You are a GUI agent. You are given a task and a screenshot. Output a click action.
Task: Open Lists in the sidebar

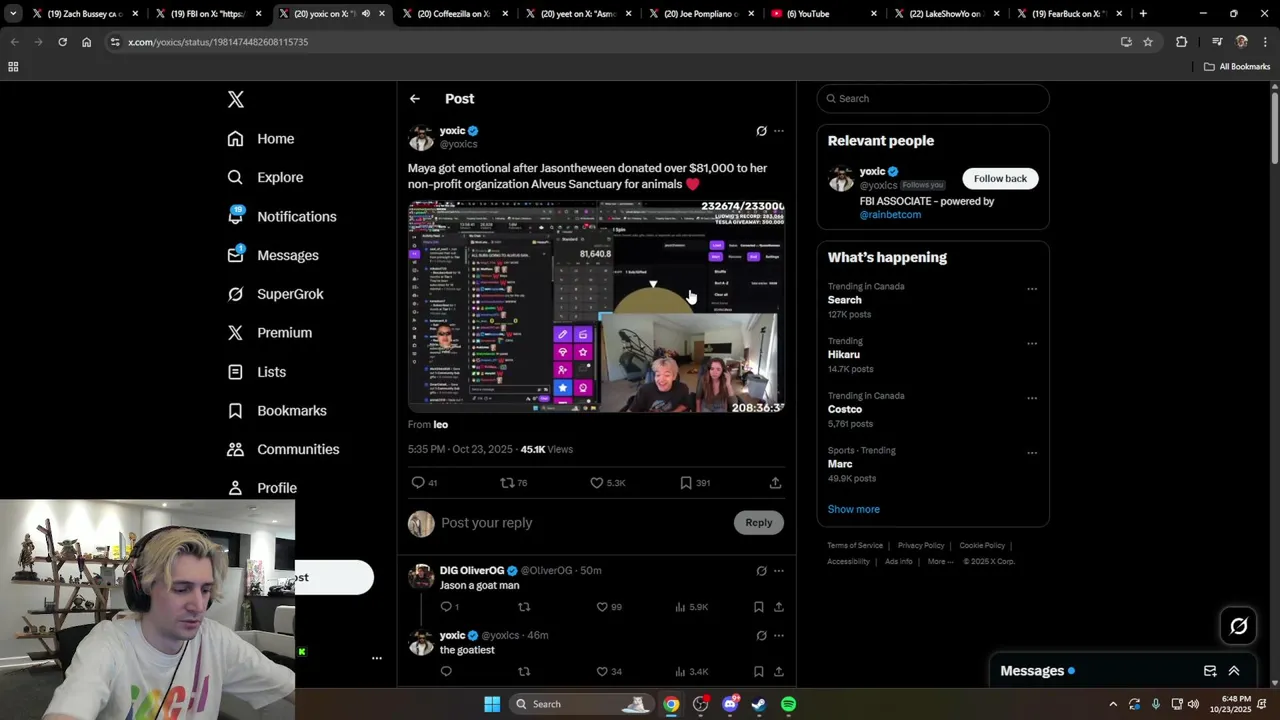point(257,372)
